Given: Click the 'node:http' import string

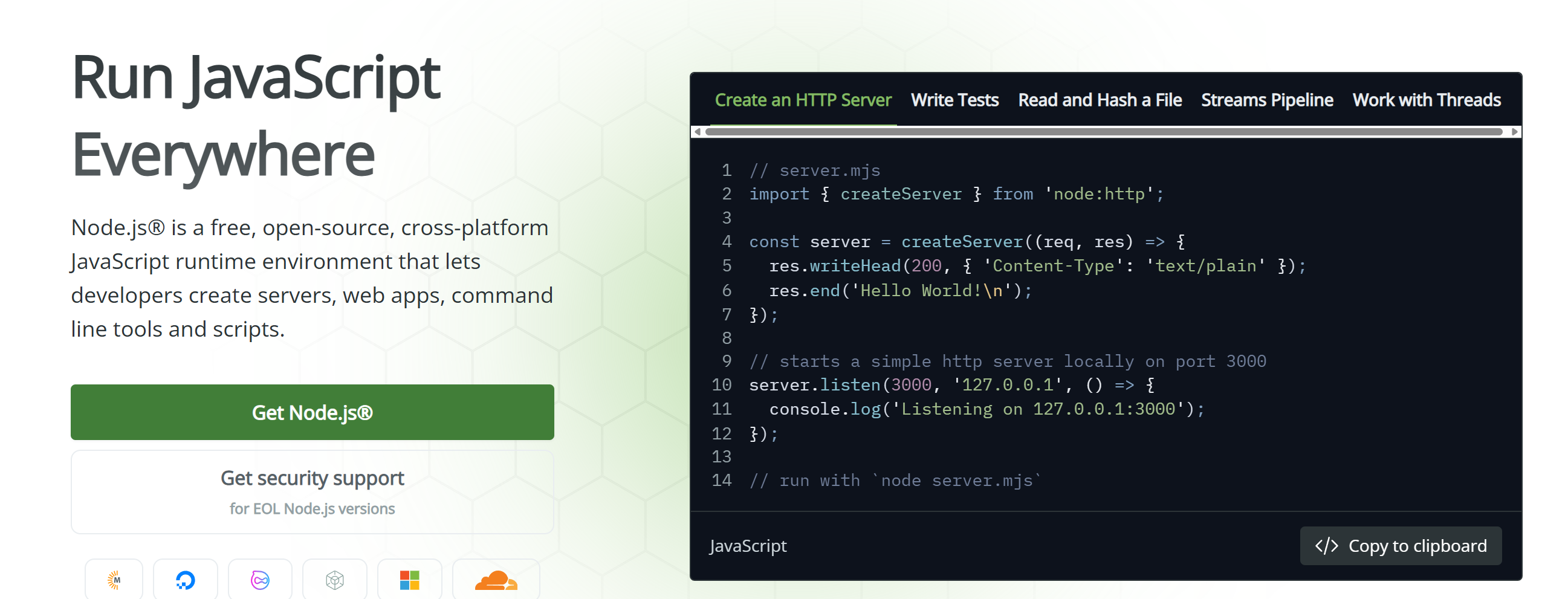Looking at the screenshot, I should [1099, 194].
